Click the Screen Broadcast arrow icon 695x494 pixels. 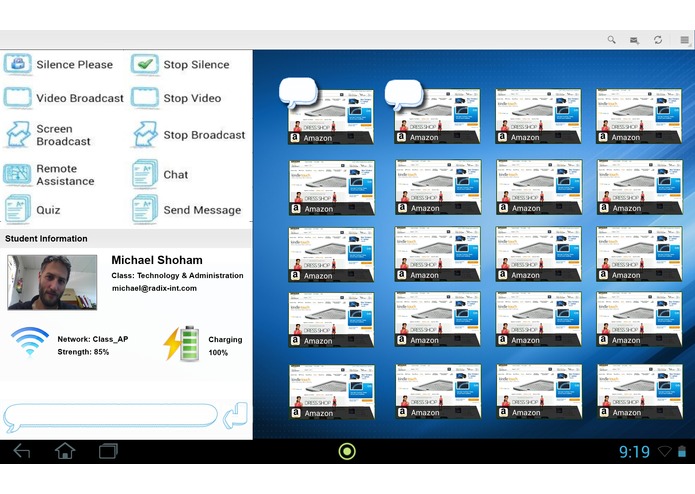[x=18, y=134]
